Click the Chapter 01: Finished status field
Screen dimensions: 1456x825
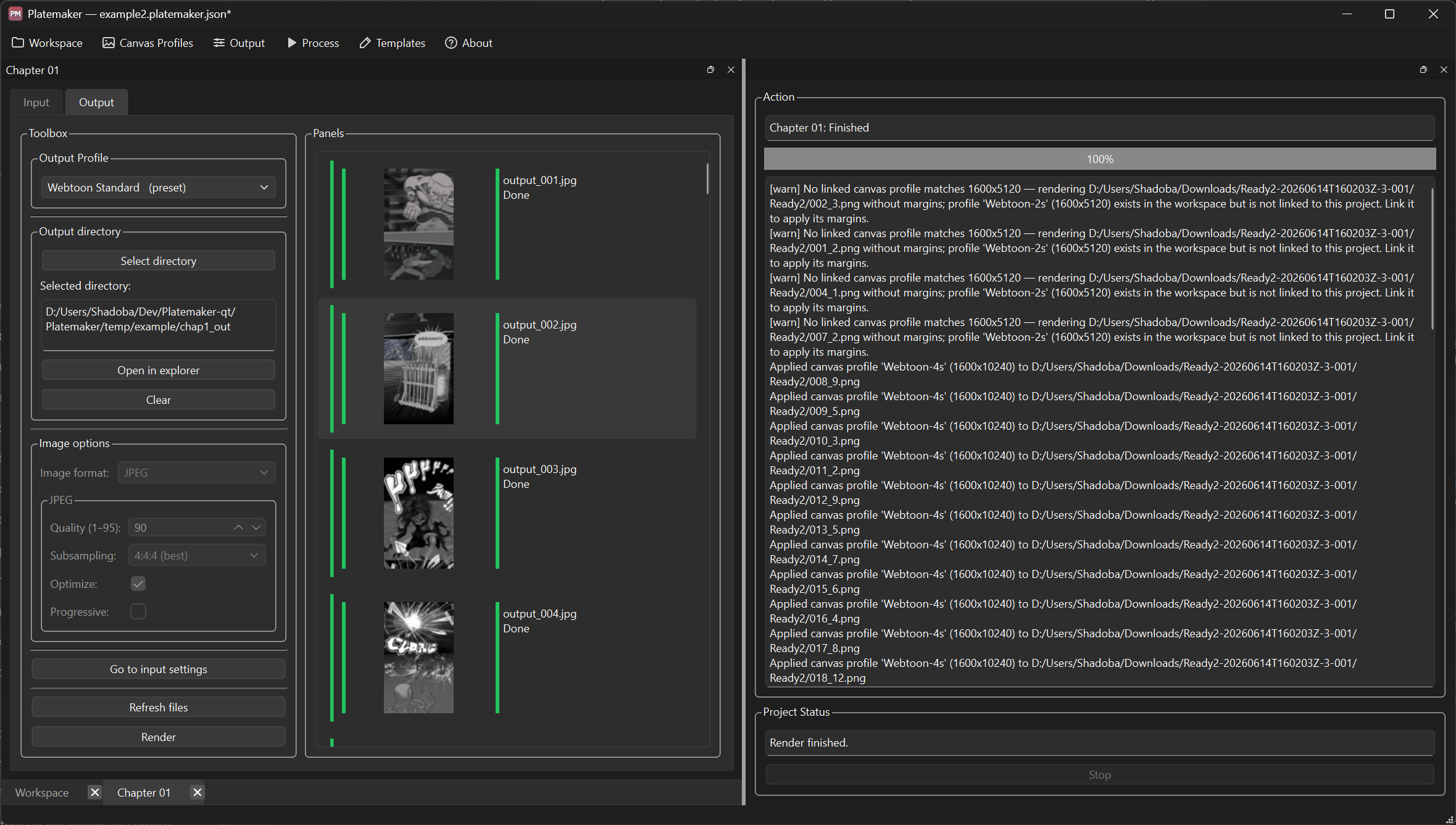(1100, 128)
